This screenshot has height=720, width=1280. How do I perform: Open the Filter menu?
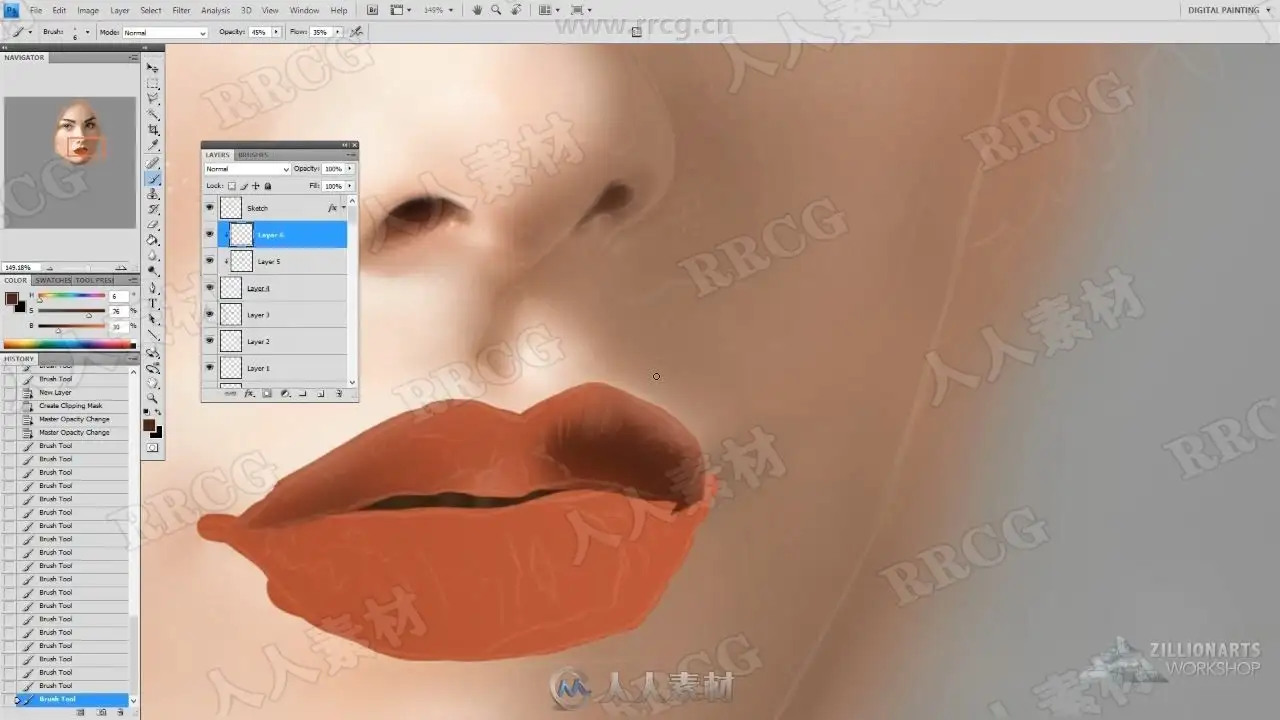(181, 10)
